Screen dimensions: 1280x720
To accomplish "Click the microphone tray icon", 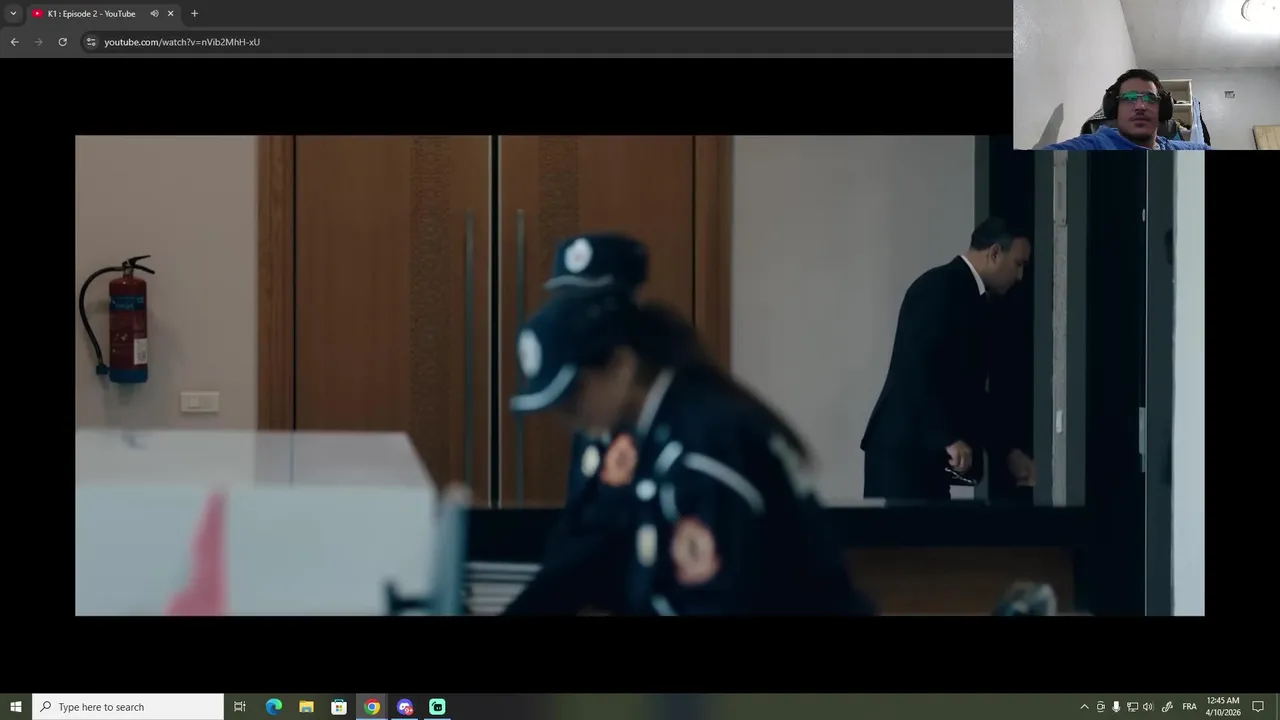I will (1116, 707).
